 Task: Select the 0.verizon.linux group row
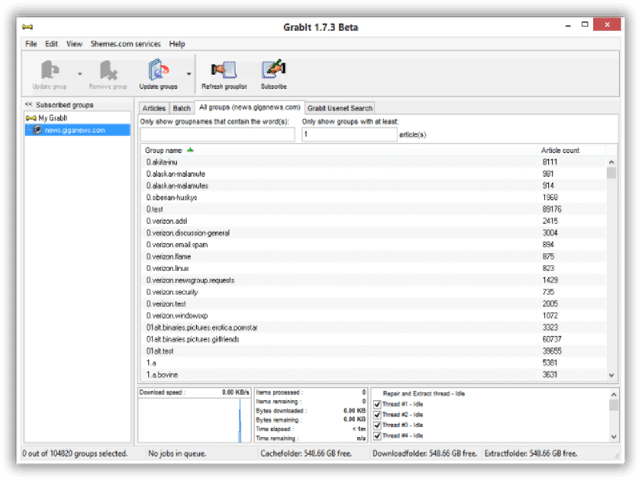coord(373,269)
